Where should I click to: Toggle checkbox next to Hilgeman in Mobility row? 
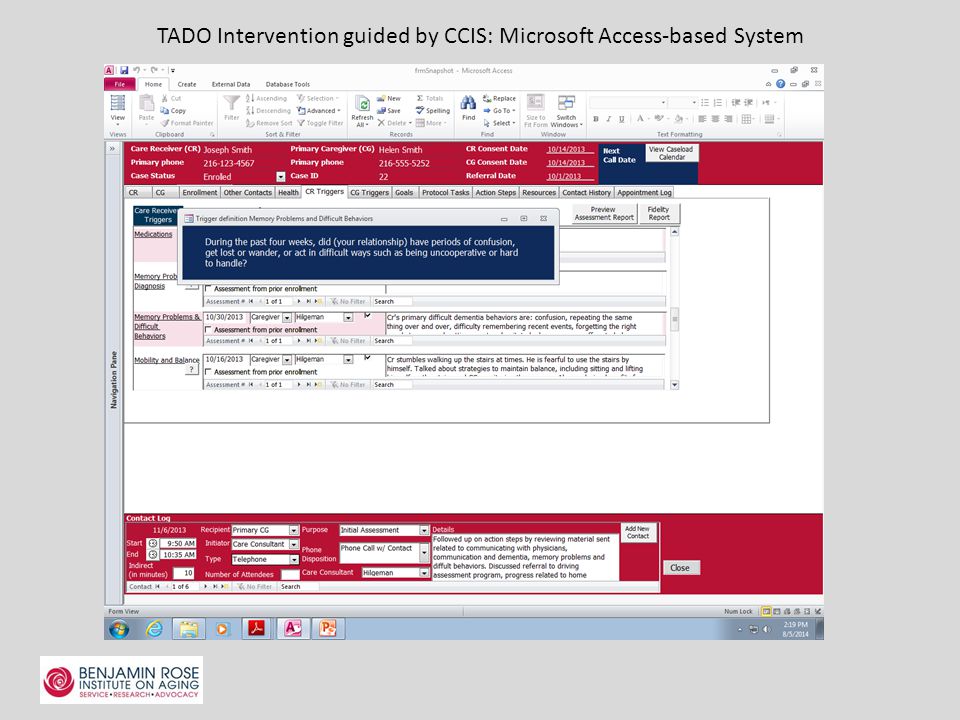tap(367, 358)
